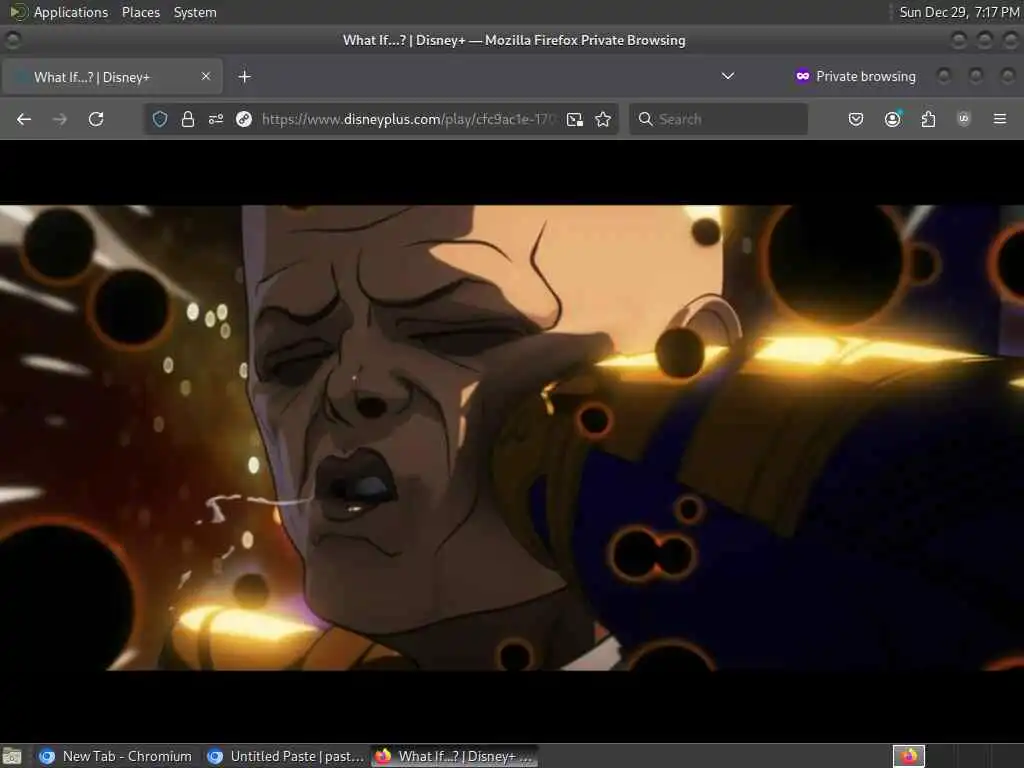Viewport: 1024px width, 768px height.
Task: Select What If...? Disney+ taskbar entry
Action: 455,756
